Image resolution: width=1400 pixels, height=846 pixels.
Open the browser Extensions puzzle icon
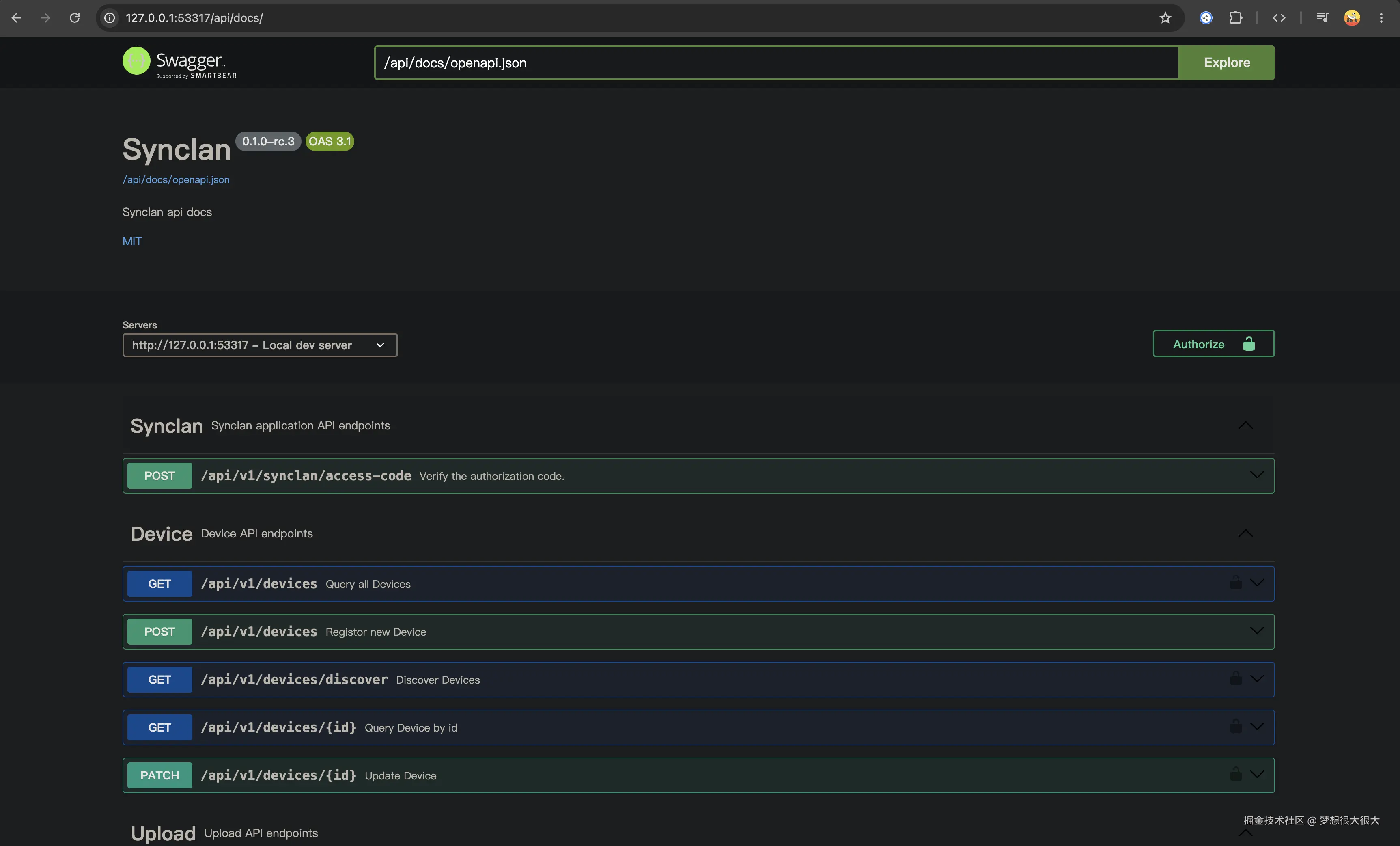point(1235,17)
